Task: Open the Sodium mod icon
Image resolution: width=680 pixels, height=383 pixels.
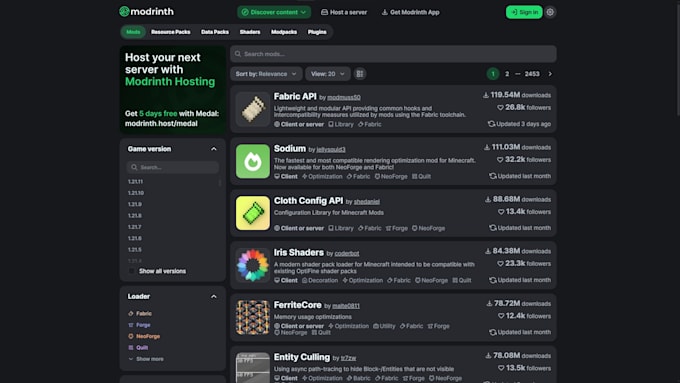Action: 253,161
